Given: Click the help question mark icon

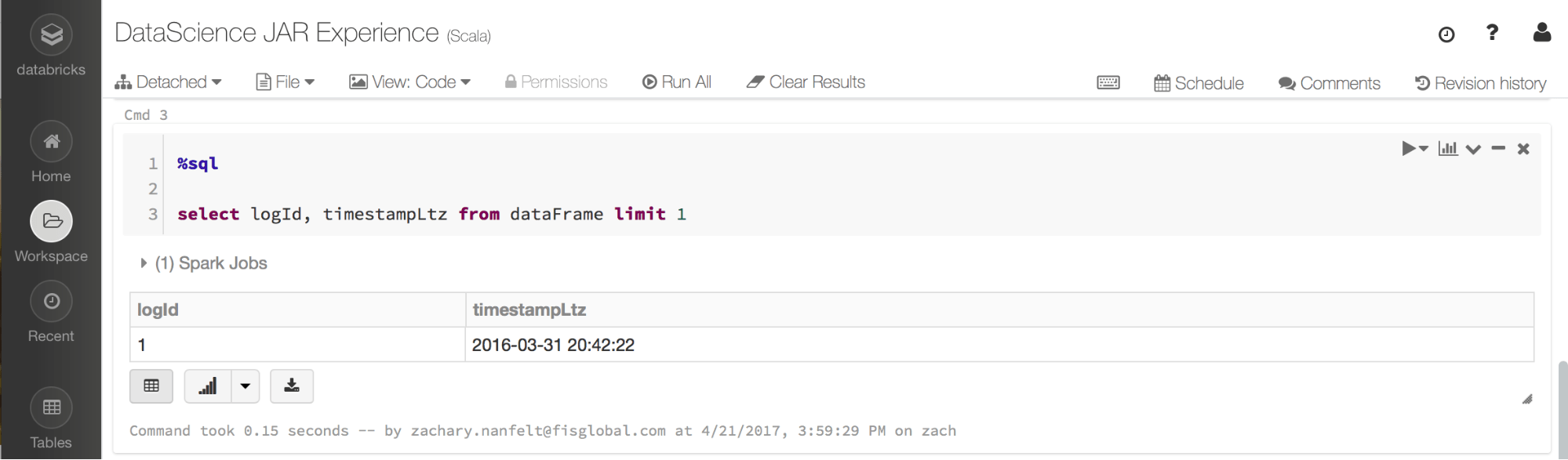Looking at the screenshot, I should tap(1492, 33).
